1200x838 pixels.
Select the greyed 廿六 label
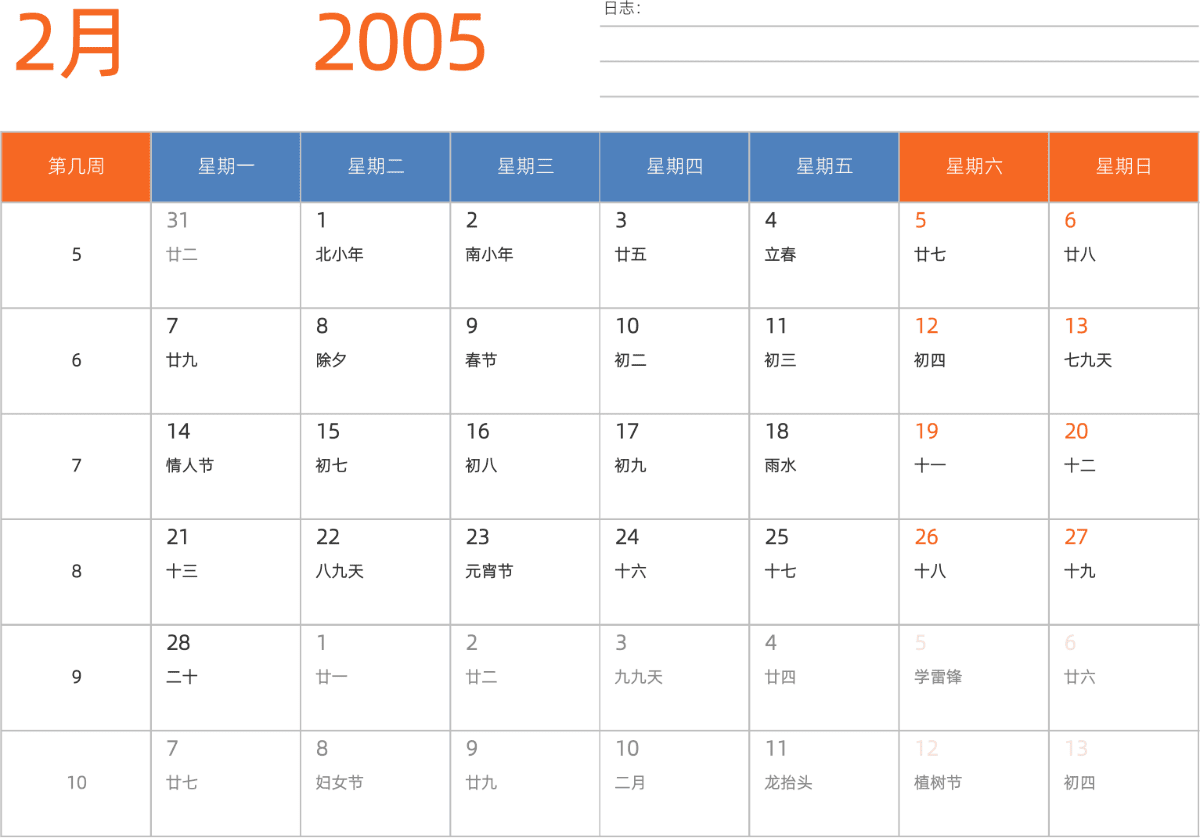point(1080,678)
